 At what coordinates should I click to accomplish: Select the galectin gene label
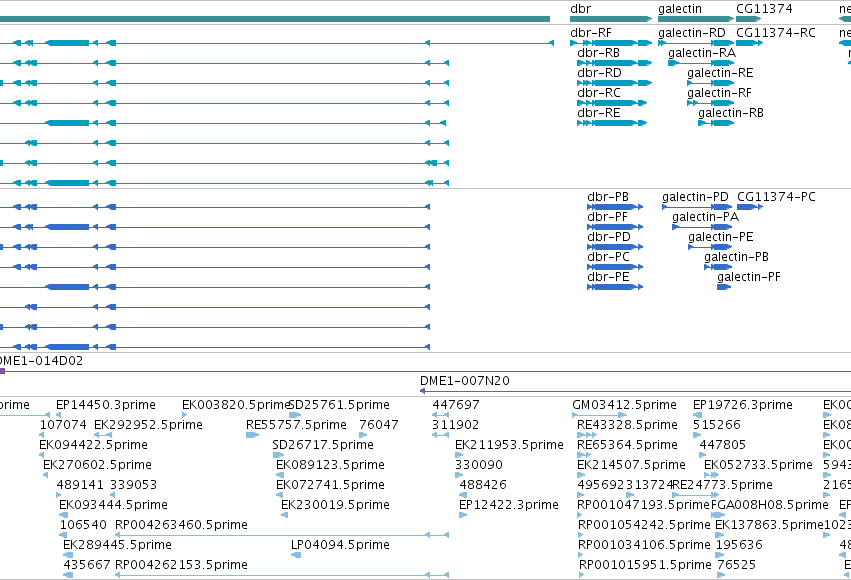(x=679, y=9)
